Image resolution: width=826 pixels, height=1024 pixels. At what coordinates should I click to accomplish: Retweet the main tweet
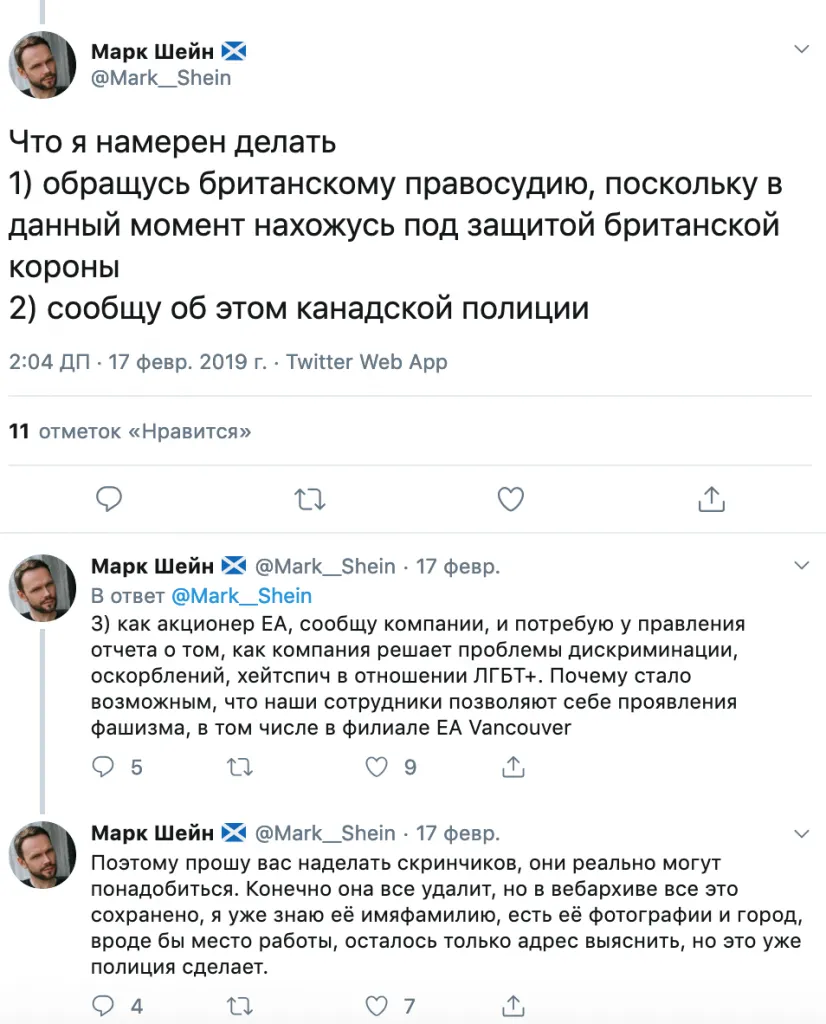(x=310, y=498)
